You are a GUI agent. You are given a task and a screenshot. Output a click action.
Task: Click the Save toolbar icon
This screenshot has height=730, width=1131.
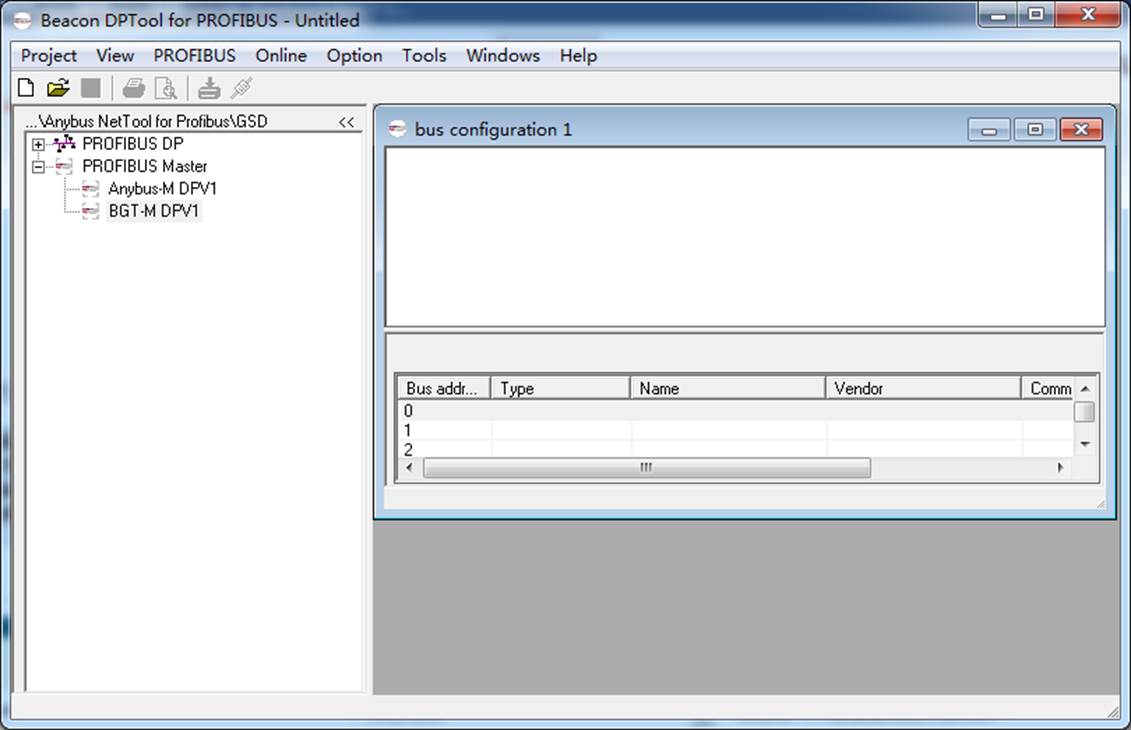91,88
